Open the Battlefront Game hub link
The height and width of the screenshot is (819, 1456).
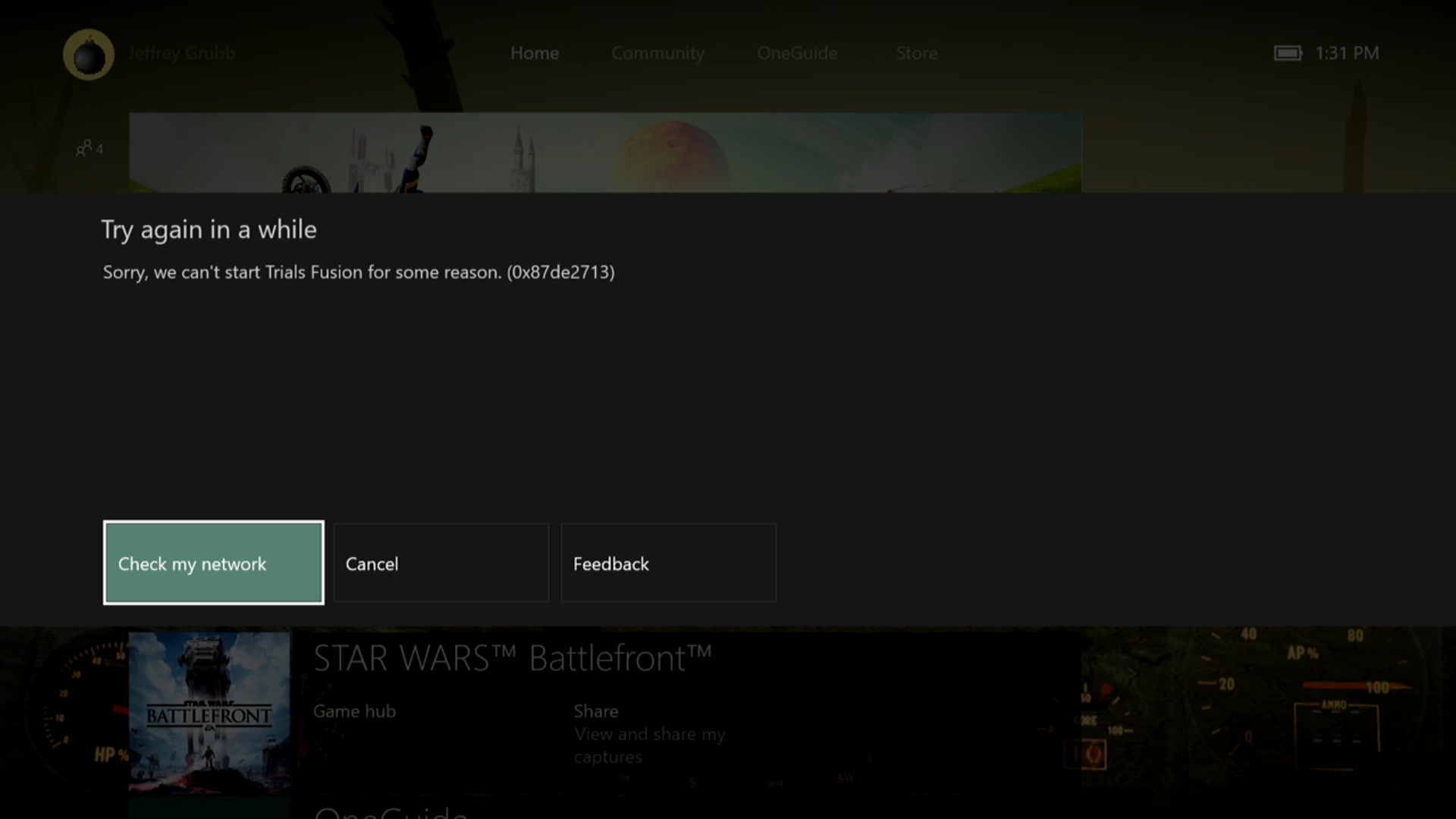click(354, 711)
